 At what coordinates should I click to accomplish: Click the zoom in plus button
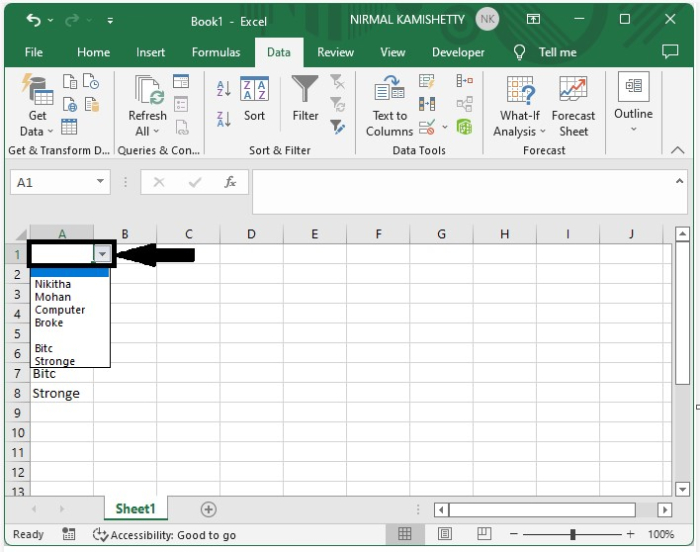(630, 534)
